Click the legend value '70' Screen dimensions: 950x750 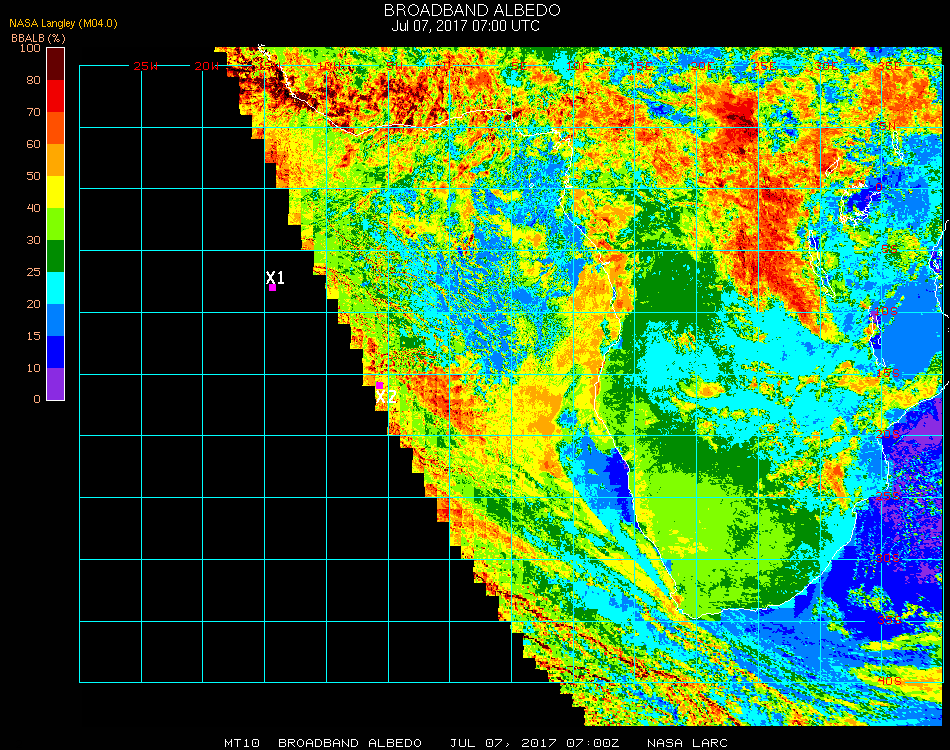pos(33,112)
